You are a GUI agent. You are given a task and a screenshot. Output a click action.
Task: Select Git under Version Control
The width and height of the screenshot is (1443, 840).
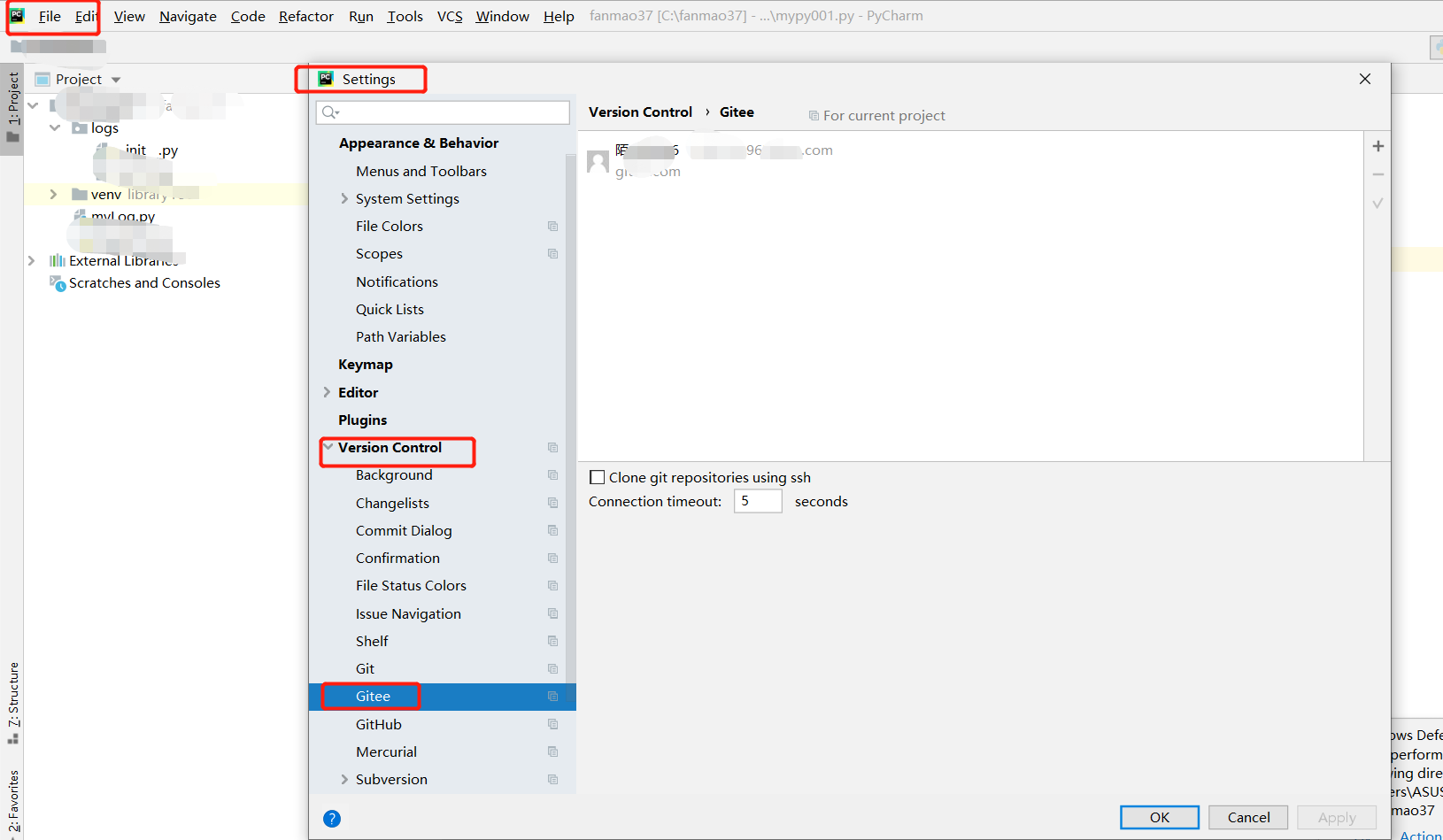point(365,669)
